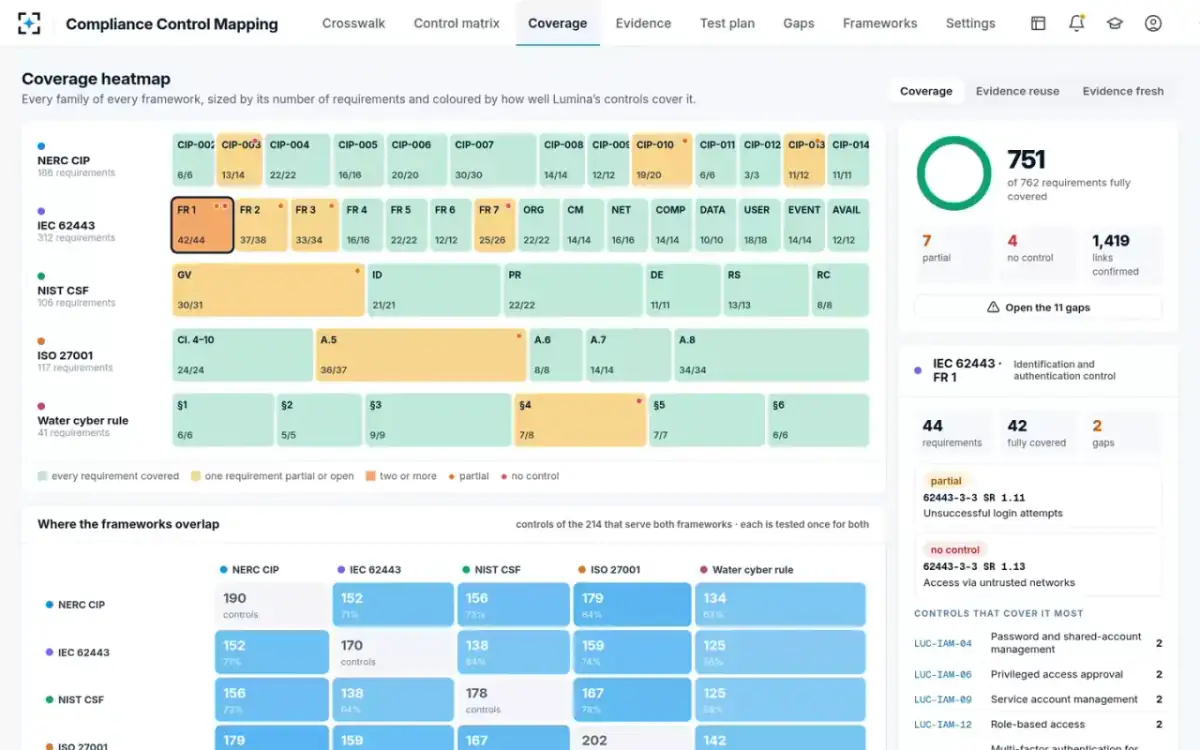The height and width of the screenshot is (750, 1200).
Task: Select the Water cyber rule §4 cell
Action: point(580,420)
